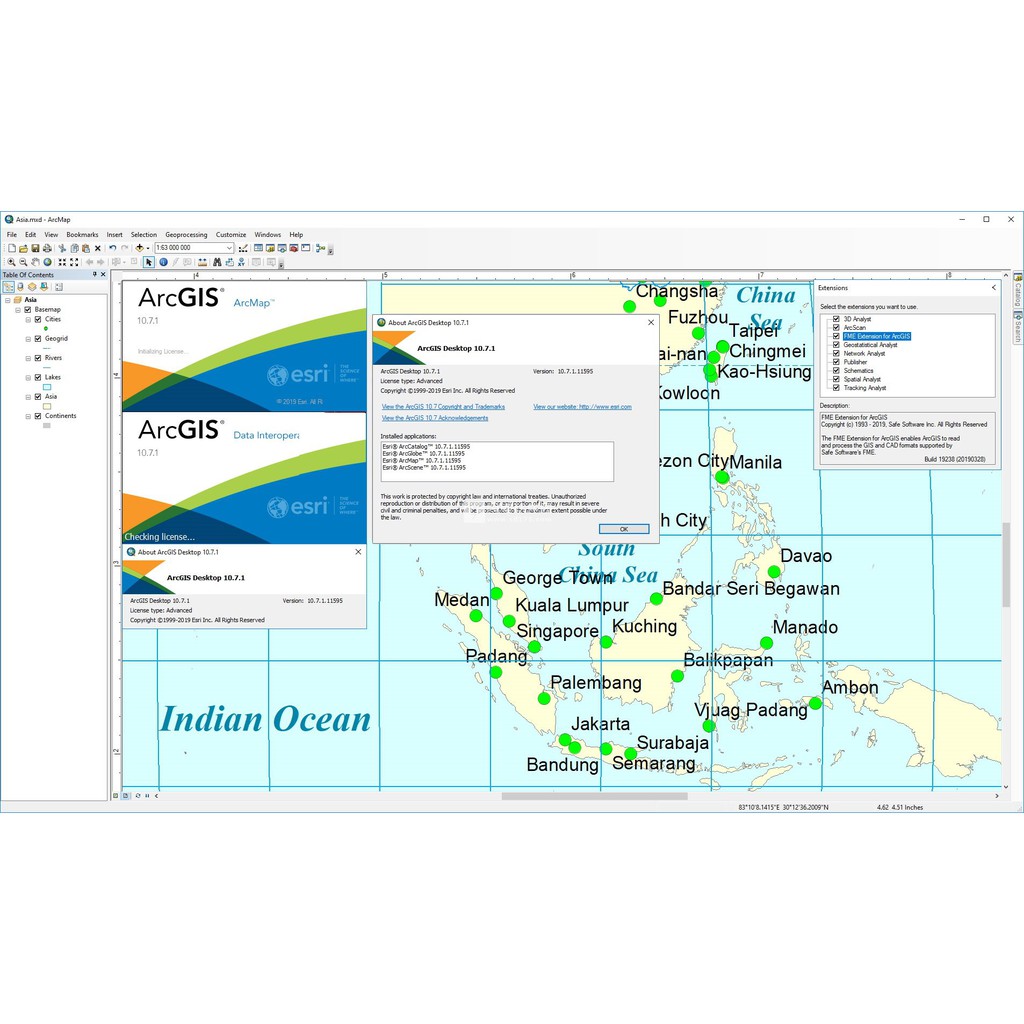
Task: Open the Table Of Contents window icon
Action: [259, 248]
